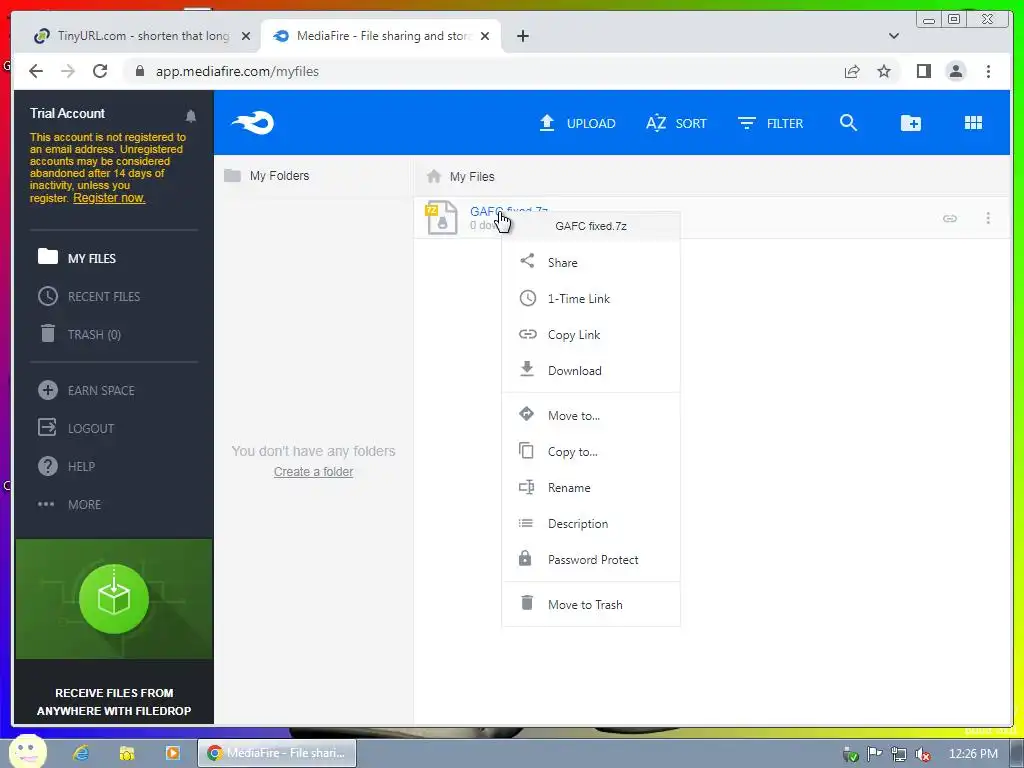Choose Password Protect from context menu
The width and height of the screenshot is (1024, 768).
(590, 559)
